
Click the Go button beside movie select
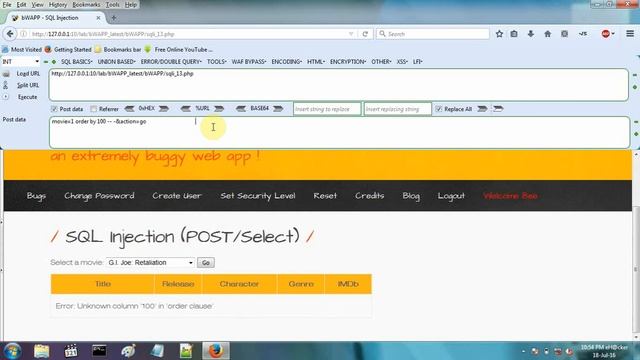tap(206, 262)
